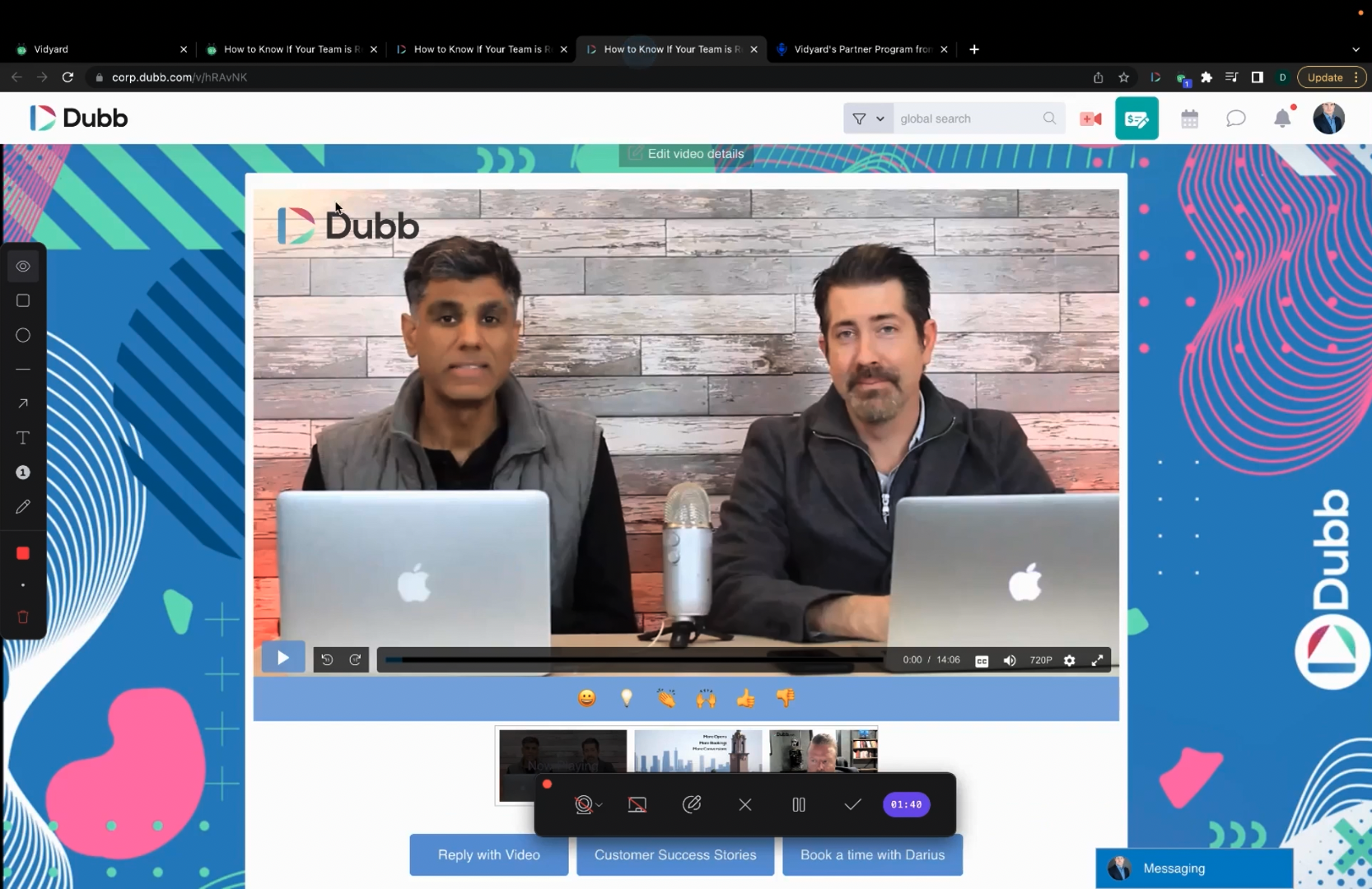Click Edit video details
This screenshot has width=1372, height=889.
point(686,154)
